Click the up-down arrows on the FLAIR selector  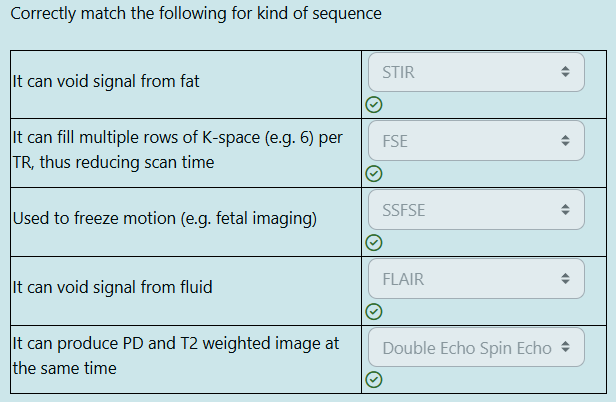click(x=565, y=278)
